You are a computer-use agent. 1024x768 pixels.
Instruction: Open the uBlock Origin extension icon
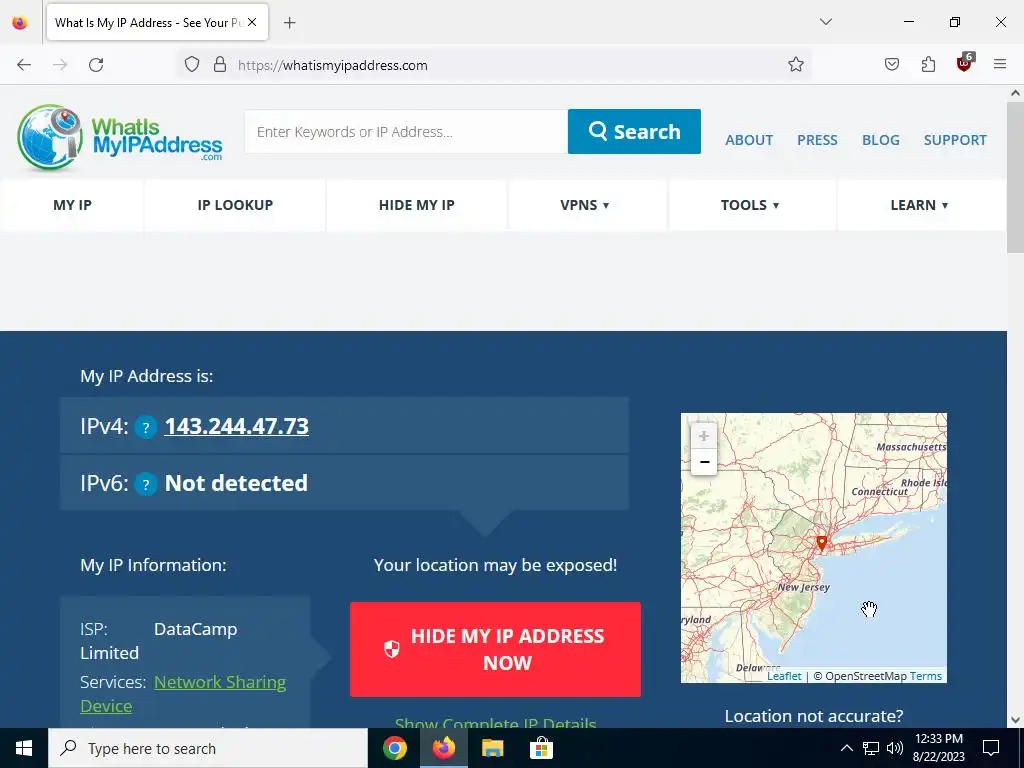(965, 63)
